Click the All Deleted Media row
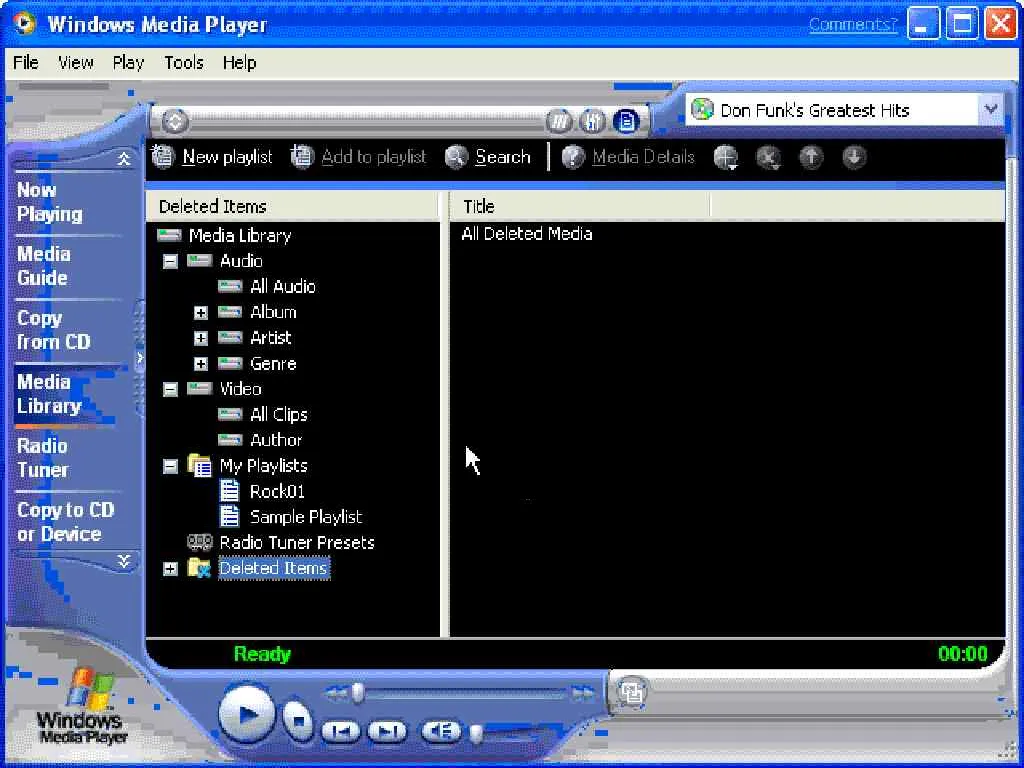 526,234
